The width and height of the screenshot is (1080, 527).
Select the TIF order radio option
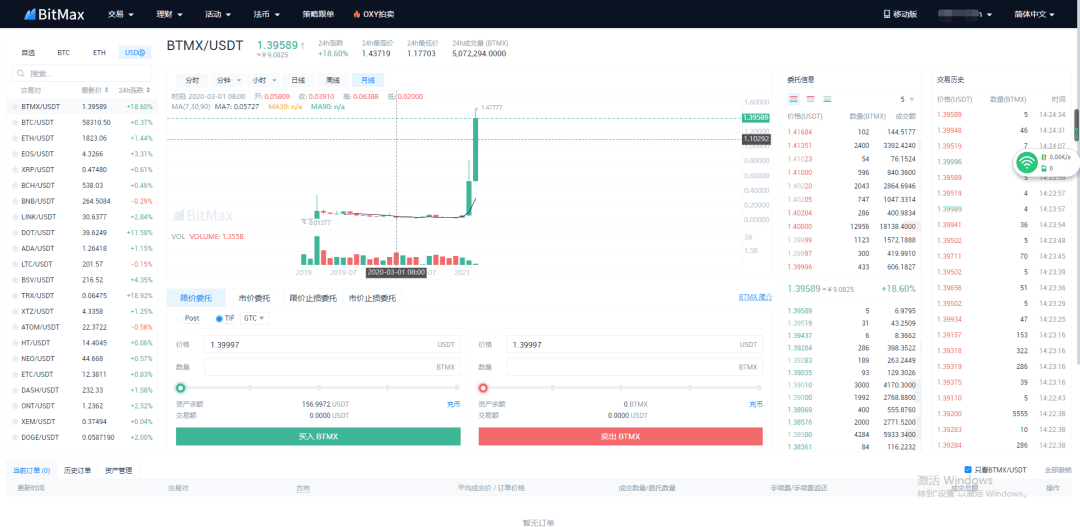tap(220, 318)
